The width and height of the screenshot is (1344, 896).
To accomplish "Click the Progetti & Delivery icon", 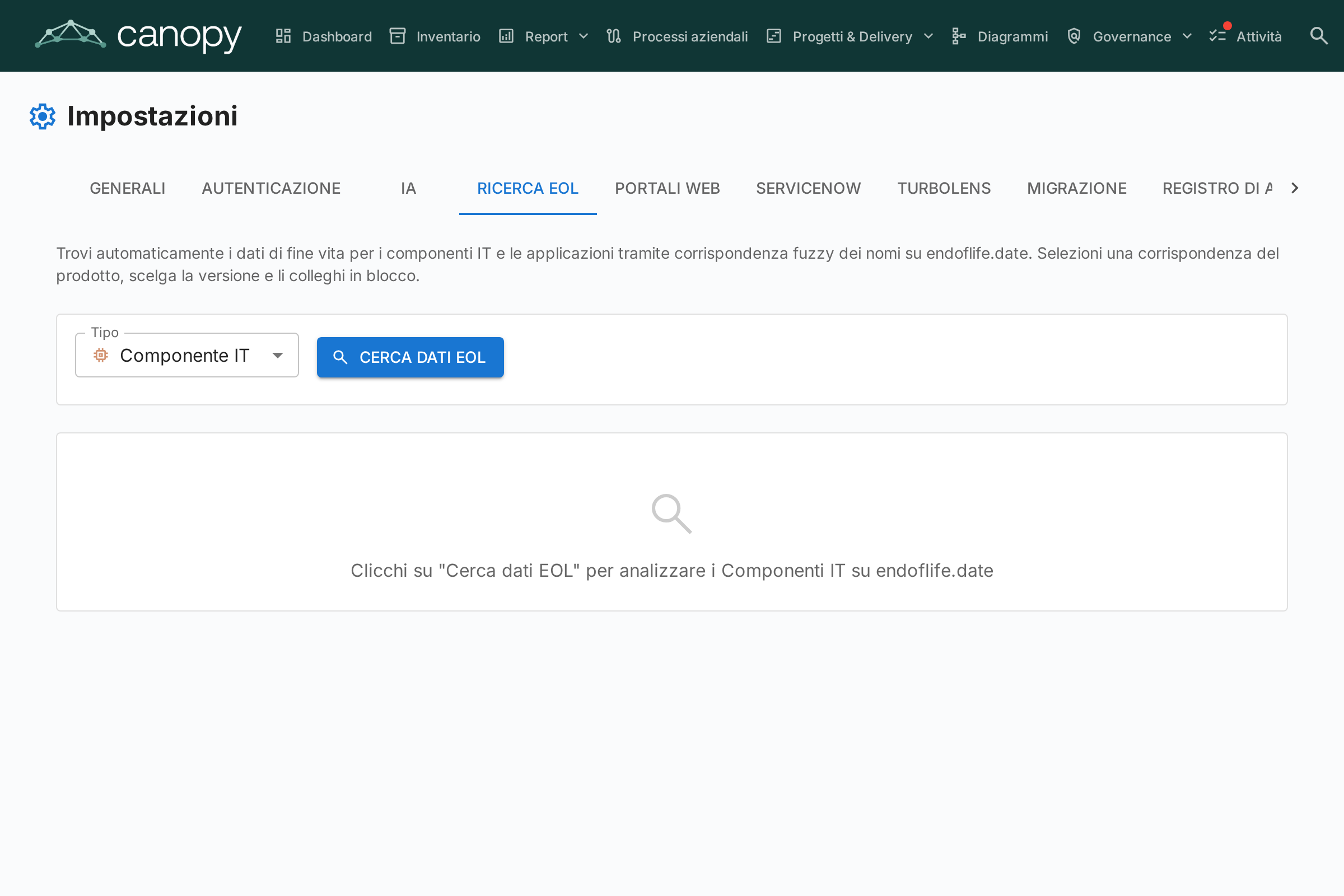I will [774, 36].
